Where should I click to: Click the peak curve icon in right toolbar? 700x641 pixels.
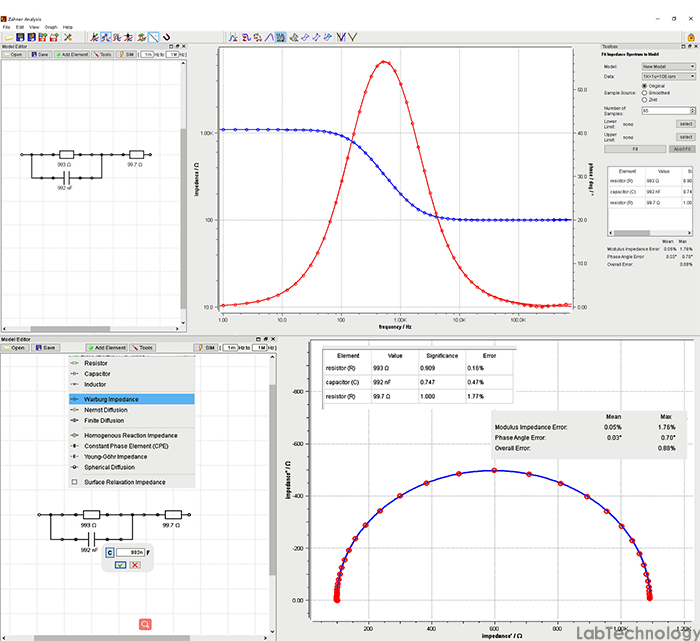pyautogui.click(x=269, y=37)
